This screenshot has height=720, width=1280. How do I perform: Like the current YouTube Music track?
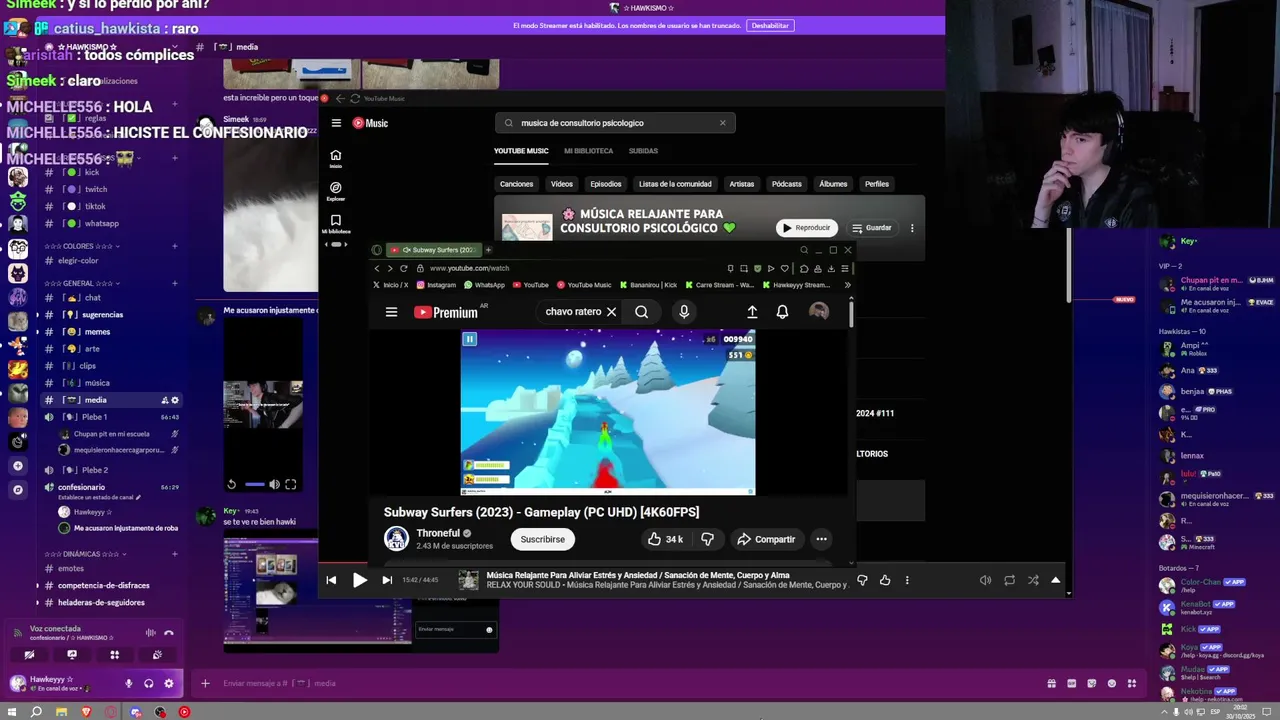tap(885, 580)
